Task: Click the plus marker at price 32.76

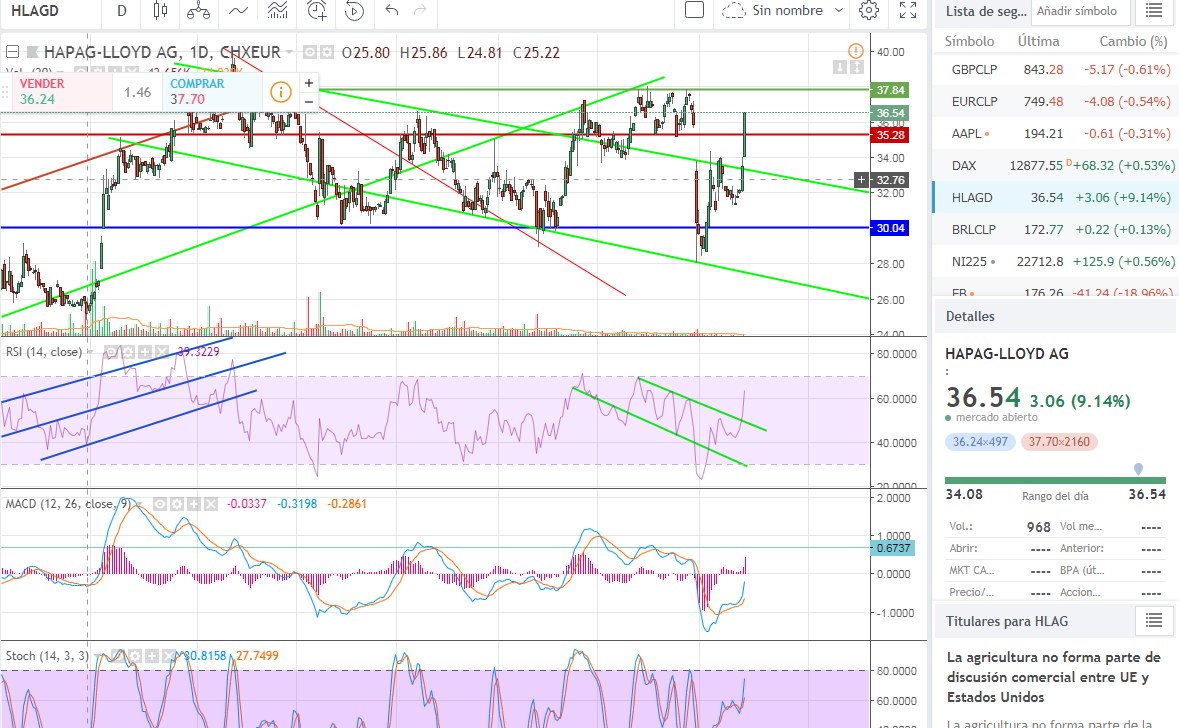Action: coord(862,180)
